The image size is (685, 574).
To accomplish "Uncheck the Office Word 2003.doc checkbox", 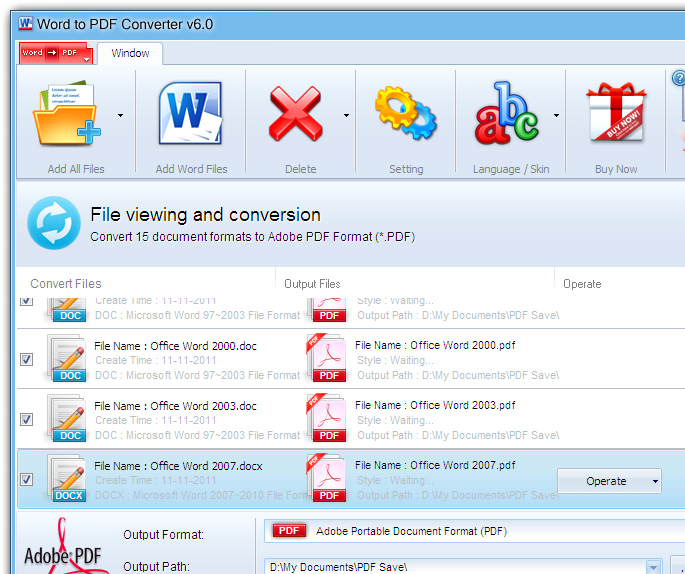I will (27, 419).
